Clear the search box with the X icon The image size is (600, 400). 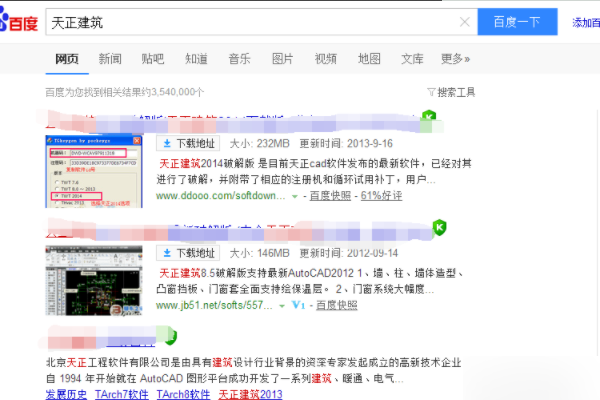[465, 22]
